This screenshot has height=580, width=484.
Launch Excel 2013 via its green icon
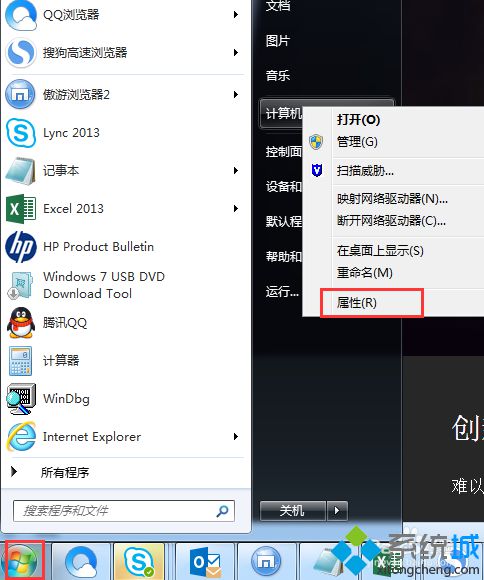coord(21,209)
